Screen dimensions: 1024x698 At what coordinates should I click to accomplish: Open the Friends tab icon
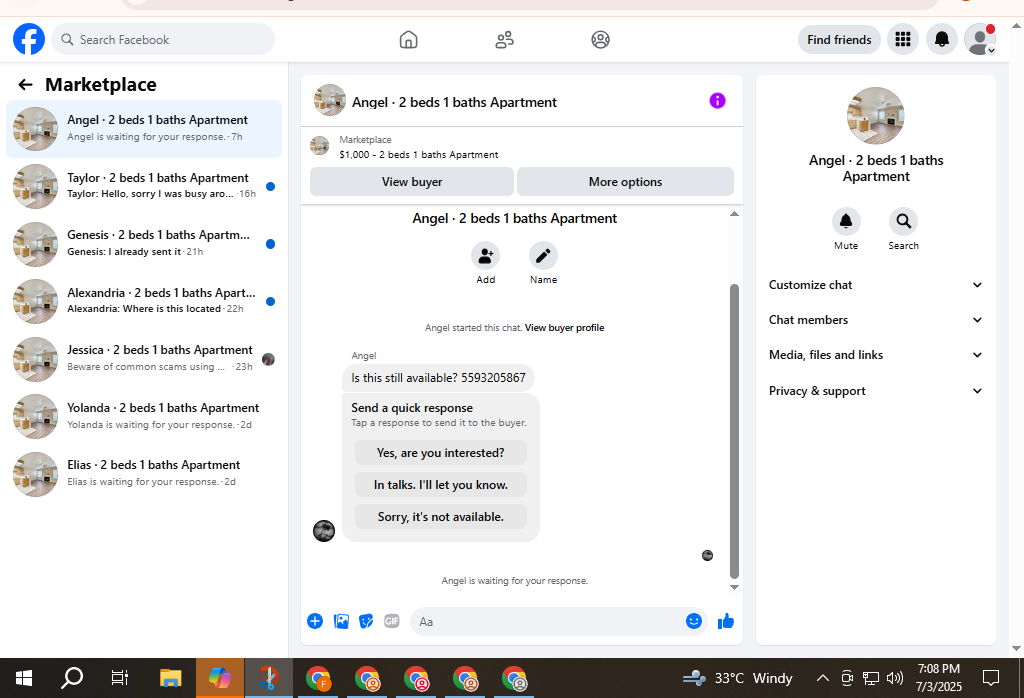[504, 40]
